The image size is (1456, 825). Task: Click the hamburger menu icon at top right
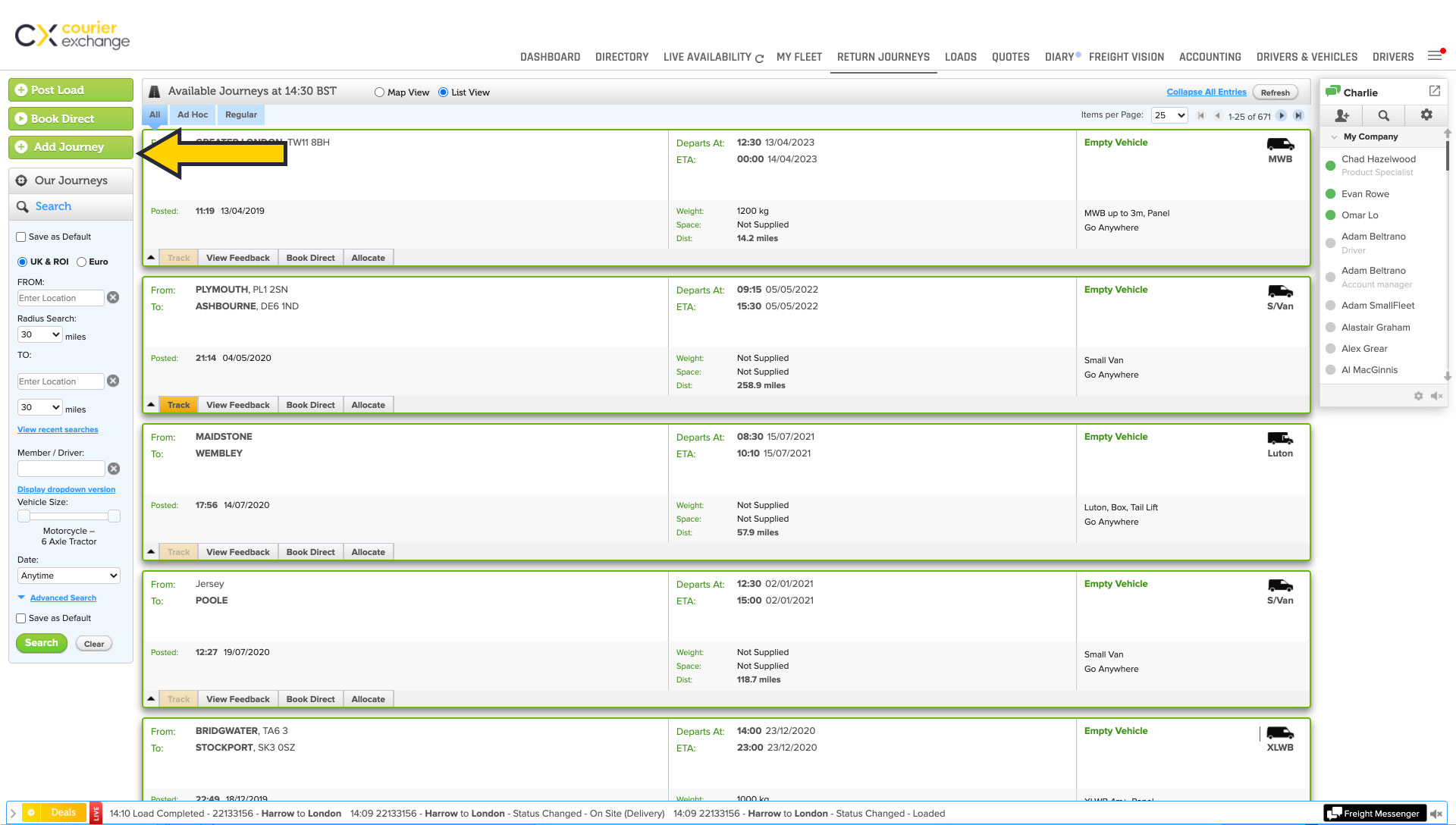pyautogui.click(x=1434, y=55)
